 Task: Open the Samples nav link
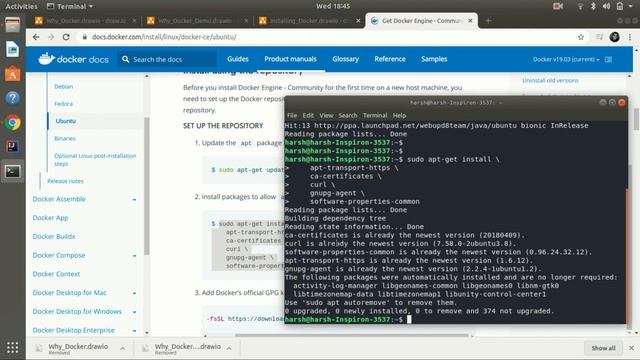tap(434, 59)
